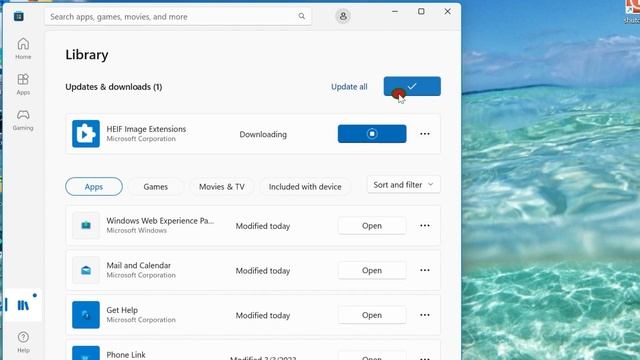
Task: Click the Windows Web Experience Pa... title
Action: [x=160, y=220]
